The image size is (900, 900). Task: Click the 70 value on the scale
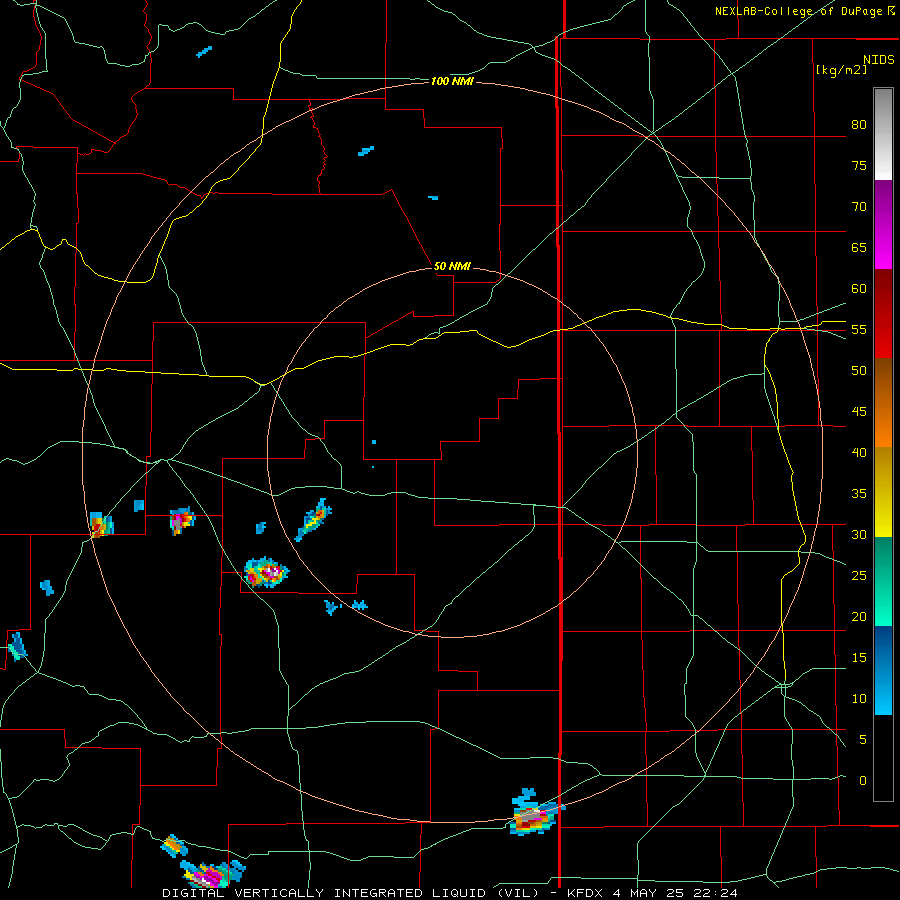[859, 207]
